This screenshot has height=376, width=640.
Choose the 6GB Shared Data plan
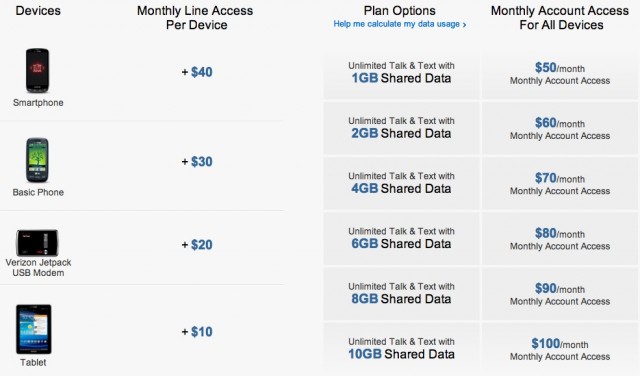click(401, 238)
